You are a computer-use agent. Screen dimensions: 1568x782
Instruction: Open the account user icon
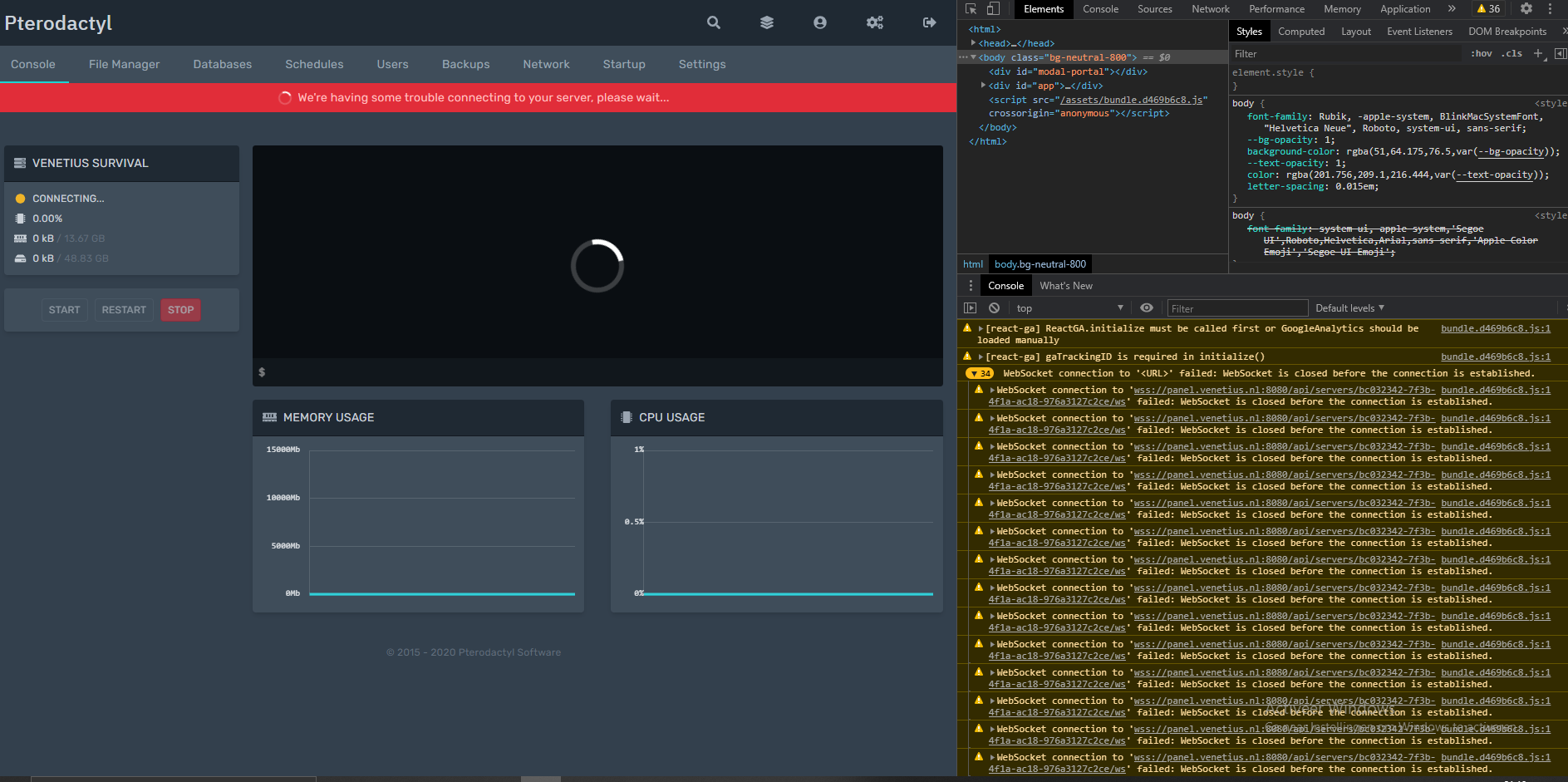(819, 22)
